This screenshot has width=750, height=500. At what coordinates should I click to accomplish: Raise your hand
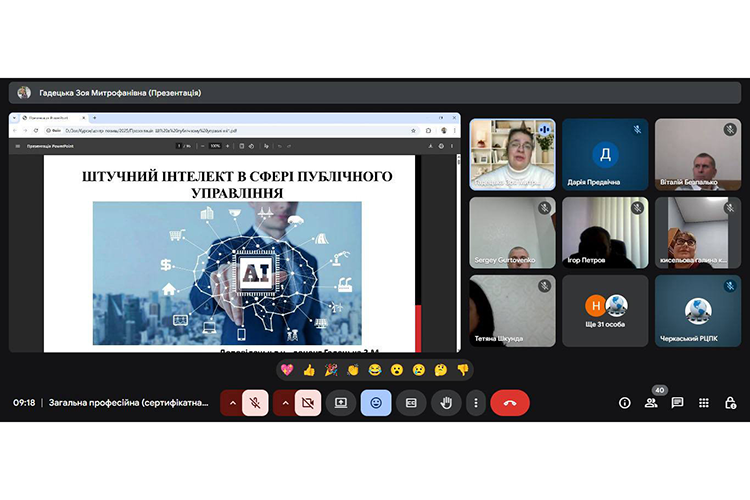point(446,402)
